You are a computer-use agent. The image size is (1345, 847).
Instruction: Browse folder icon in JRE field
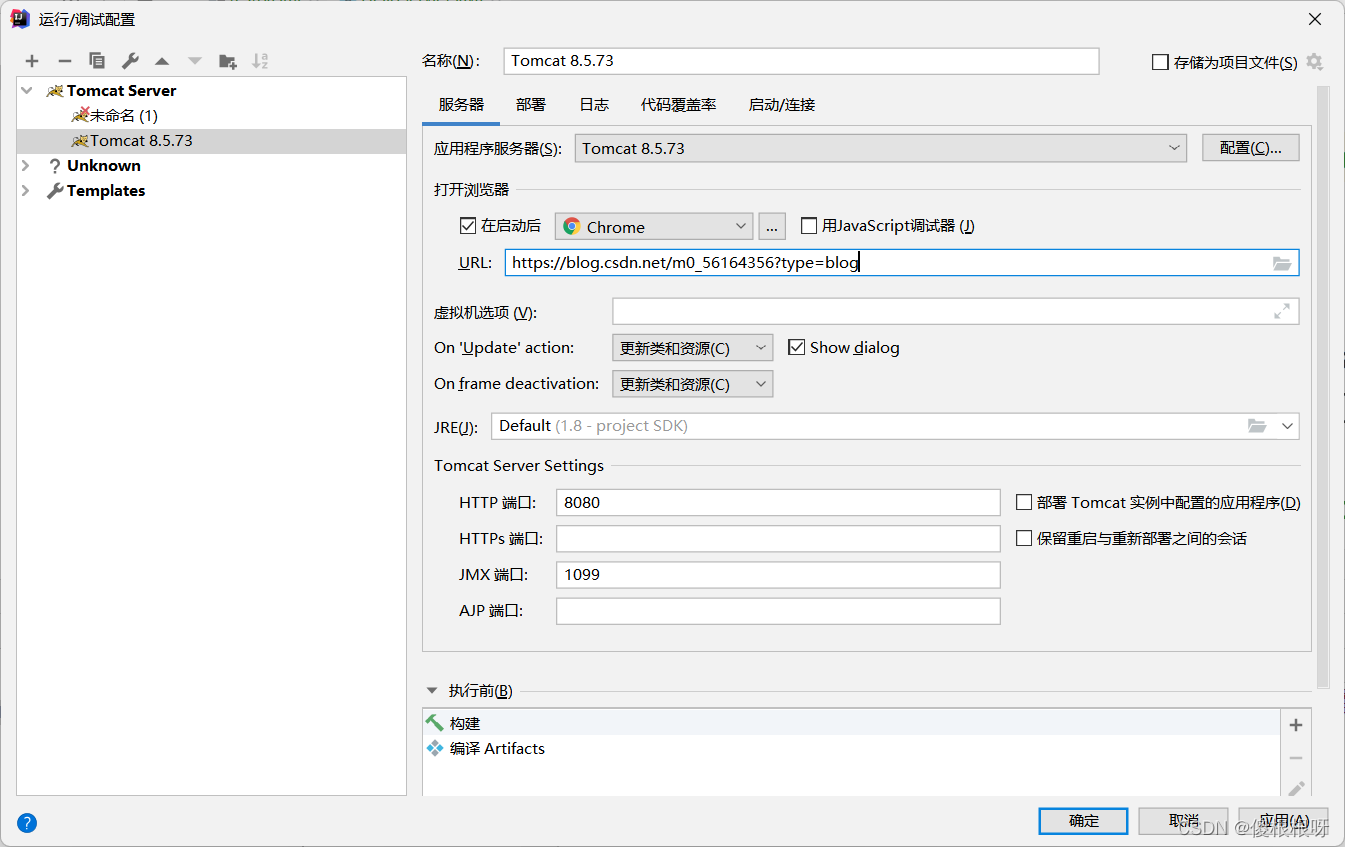pos(1257,426)
